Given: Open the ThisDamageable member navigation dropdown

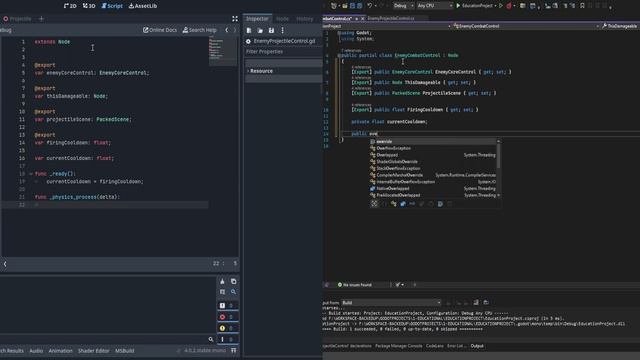Looking at the screenshot, I should (x=620, y=26).
